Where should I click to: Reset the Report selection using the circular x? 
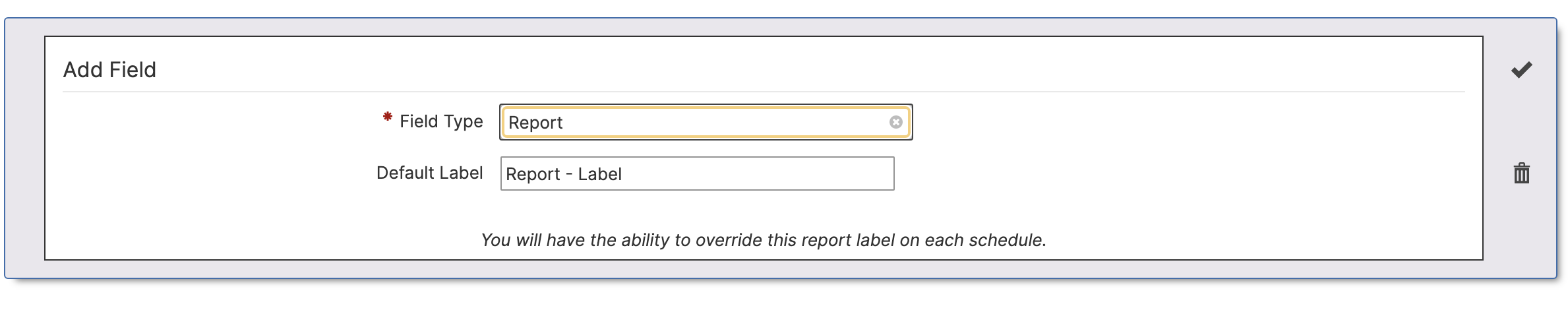pos(895,122)
